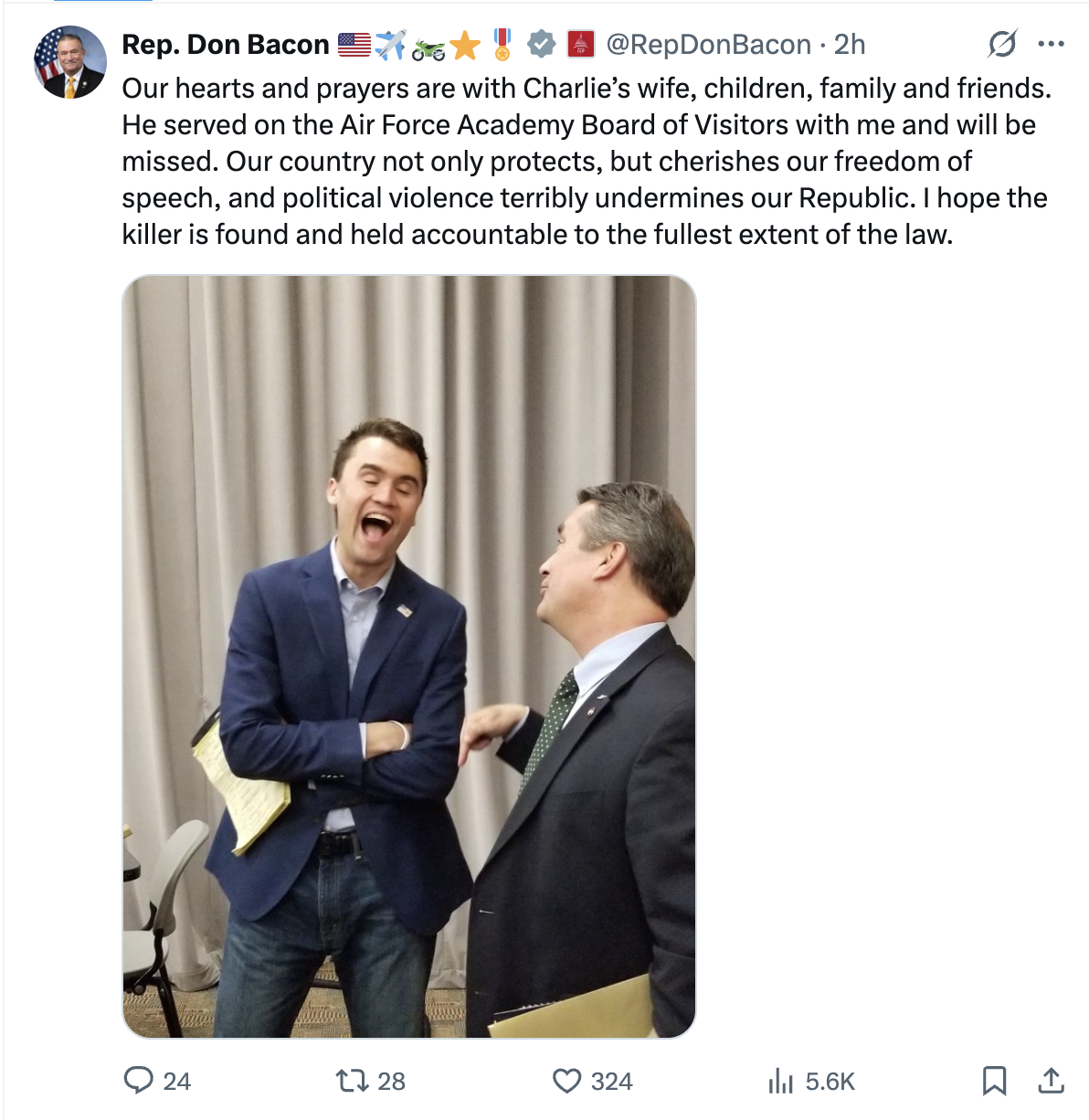
Task: Click the red government affiliation badge
Action: pyautogui.click(x=581, y=43)
